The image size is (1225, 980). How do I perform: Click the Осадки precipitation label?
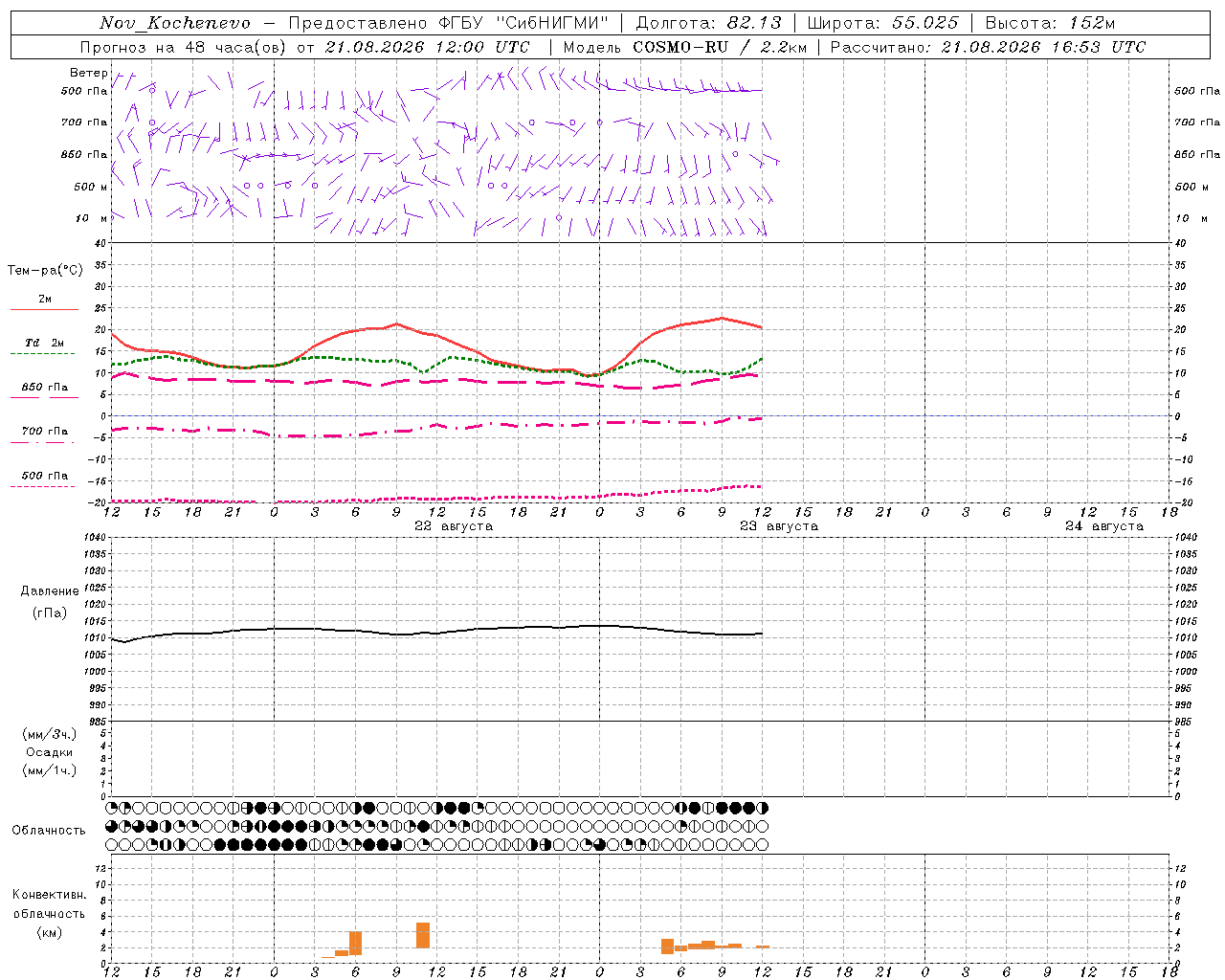coord(49,752)
